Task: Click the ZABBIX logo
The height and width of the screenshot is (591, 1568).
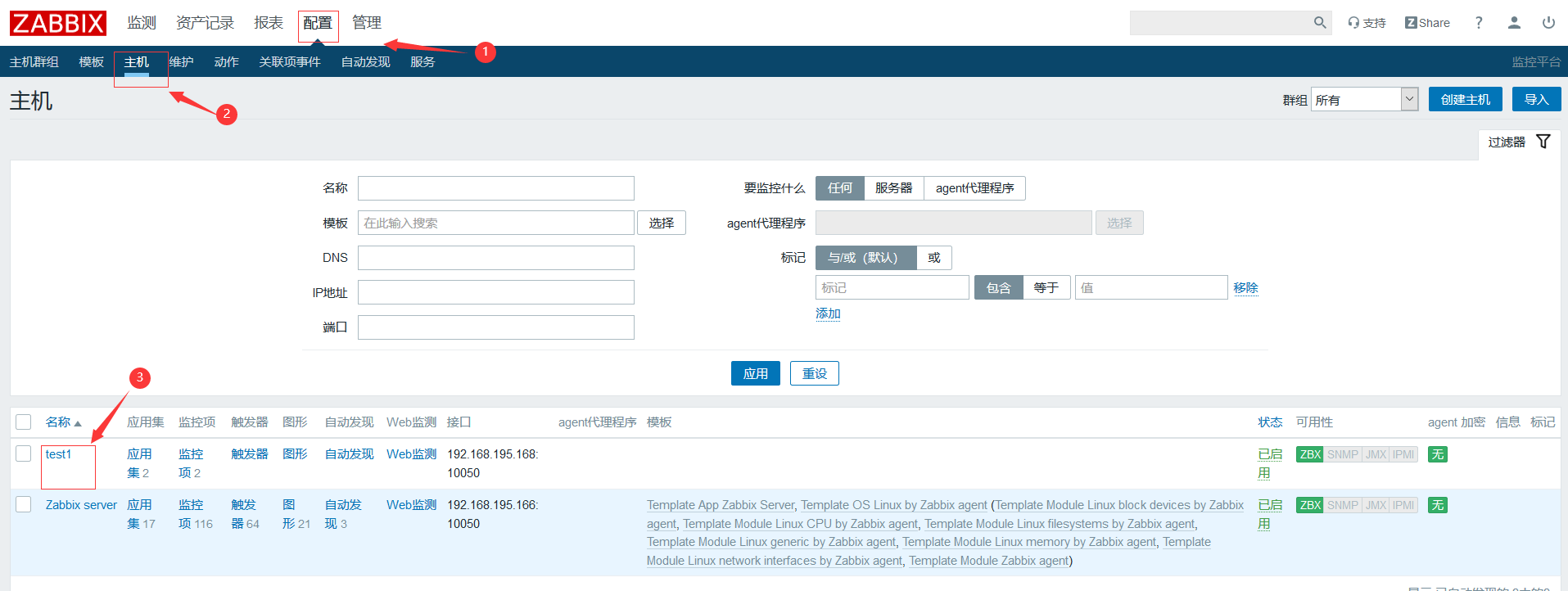Action: [x=57, y=23]
